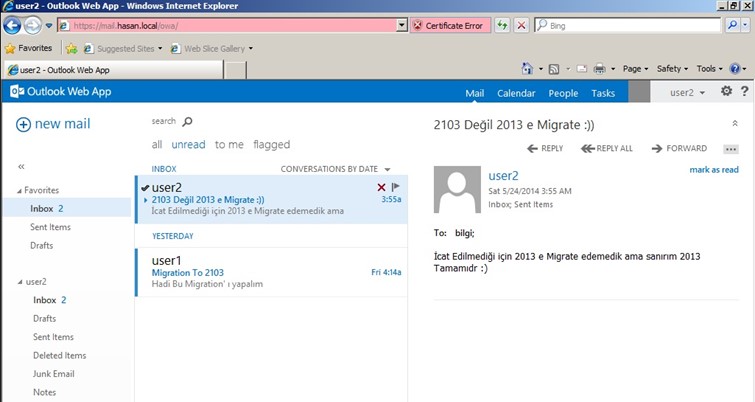This screenshot has height=402, width=755.
Task: Click the Certificate Error warning
Action: 450,26
